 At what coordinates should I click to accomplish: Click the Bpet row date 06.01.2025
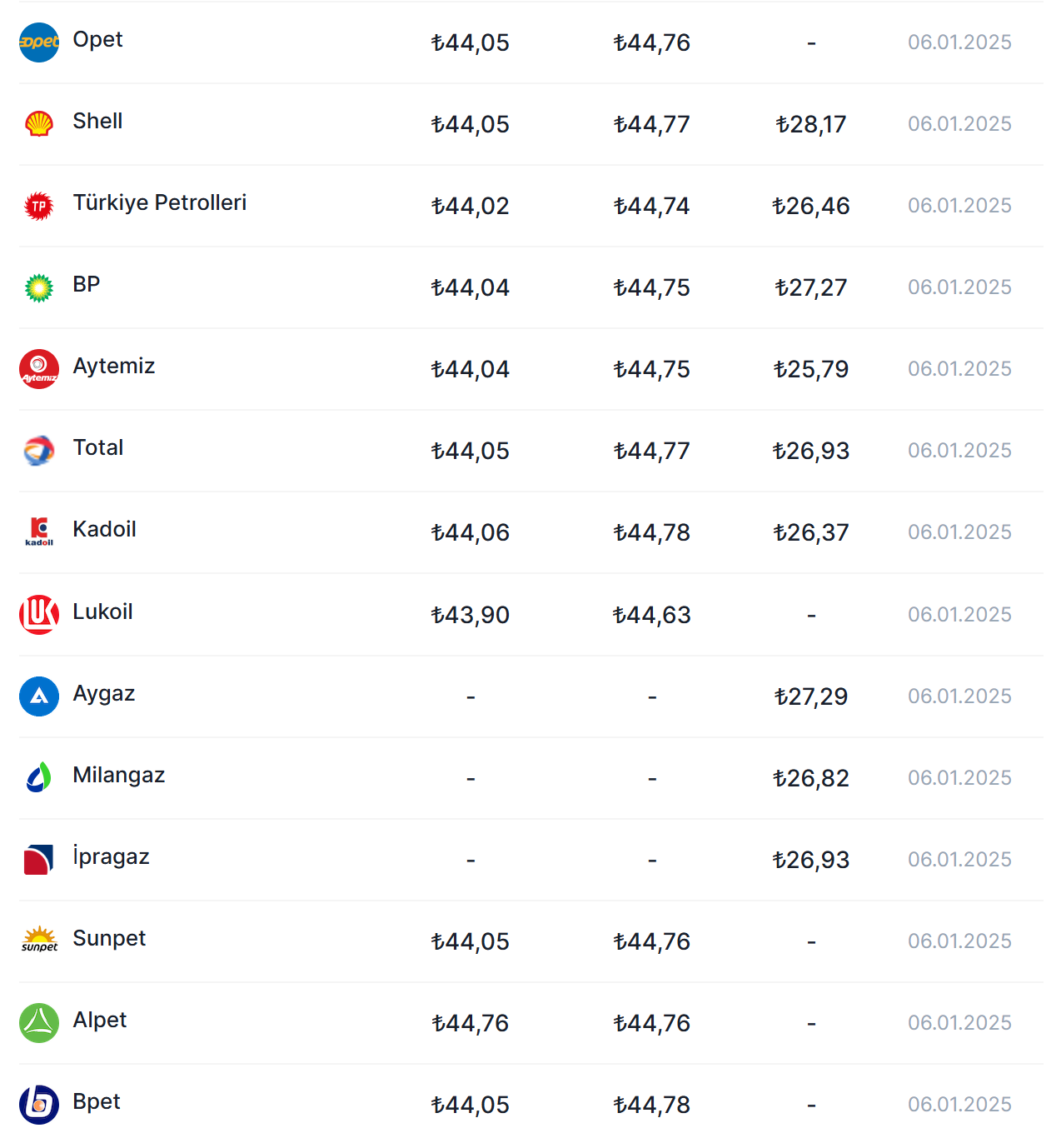[959, 1105]
